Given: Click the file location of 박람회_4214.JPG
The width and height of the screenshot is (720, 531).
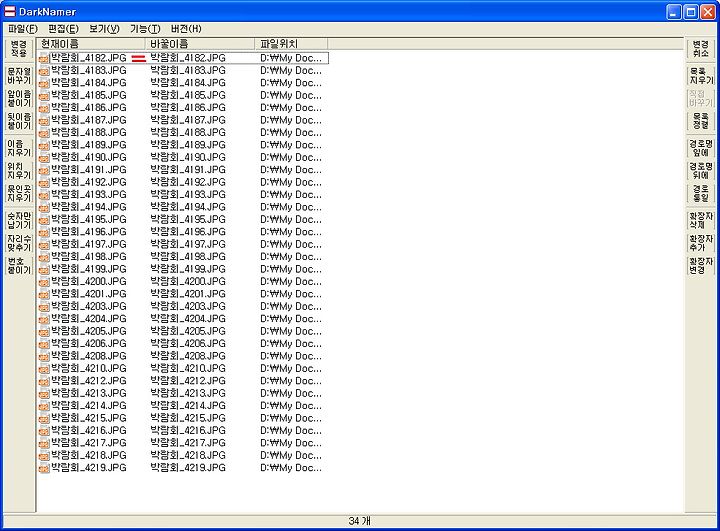Looking at the screenshot, I should (291, 406).
